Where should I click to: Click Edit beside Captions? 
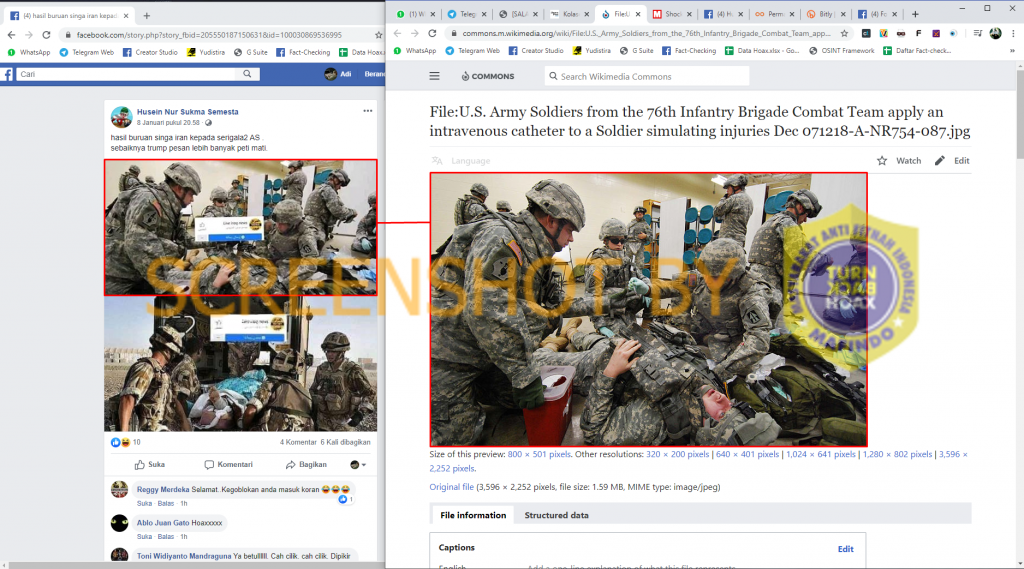click(846, 549)
